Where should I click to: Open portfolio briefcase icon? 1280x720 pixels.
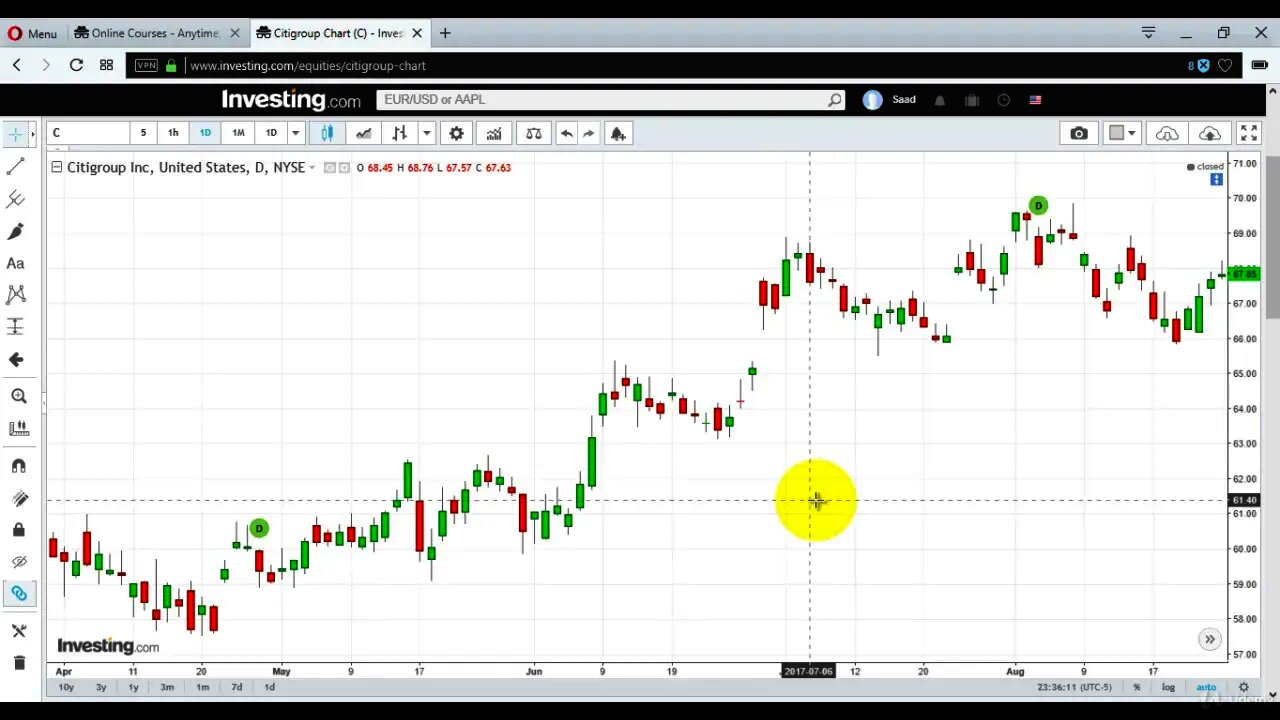pos(972,100)
